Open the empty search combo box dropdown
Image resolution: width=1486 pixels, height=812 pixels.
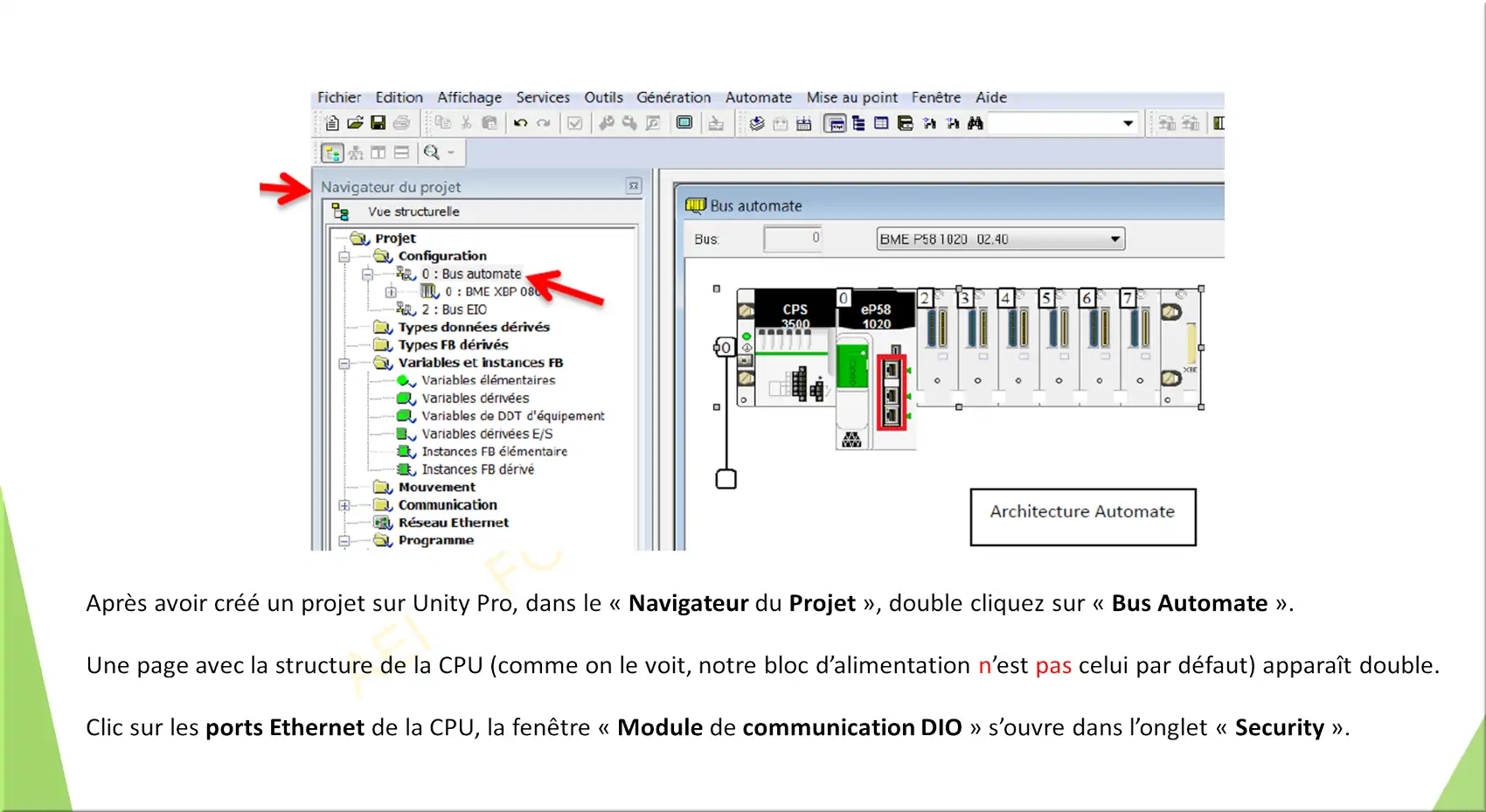(1128, 123)
